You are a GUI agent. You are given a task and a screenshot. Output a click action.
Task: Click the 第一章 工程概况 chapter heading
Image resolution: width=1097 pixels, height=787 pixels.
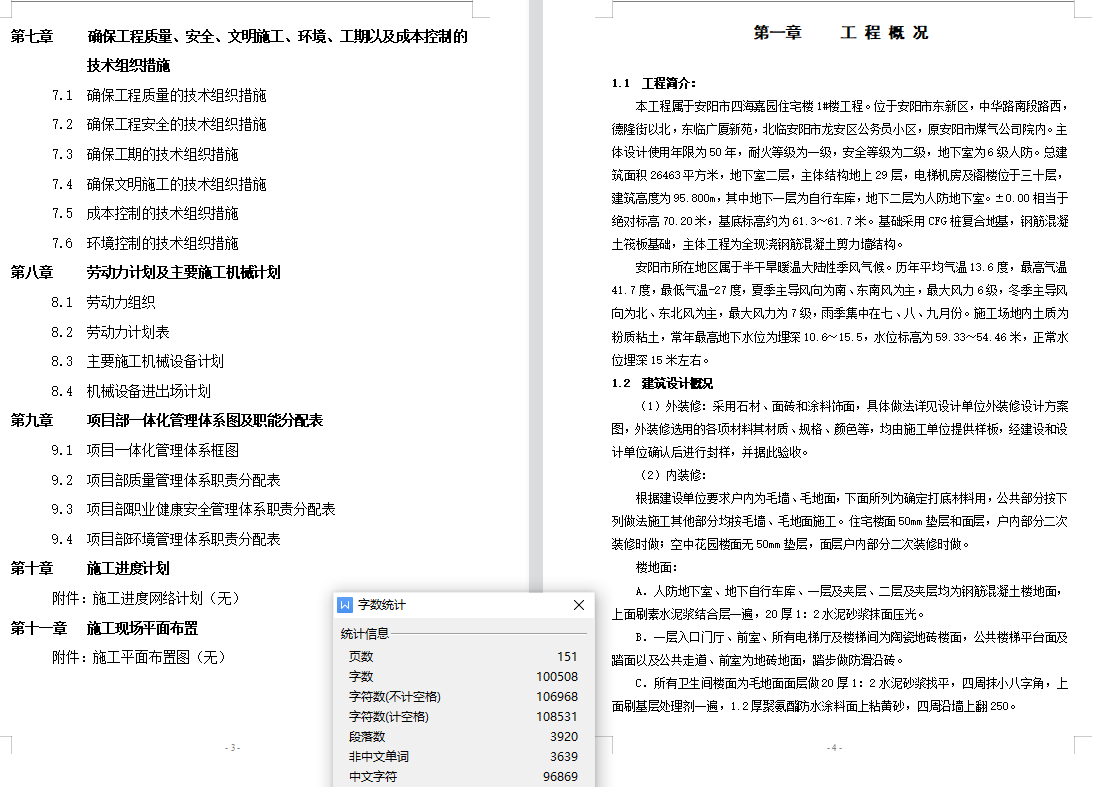840,33
